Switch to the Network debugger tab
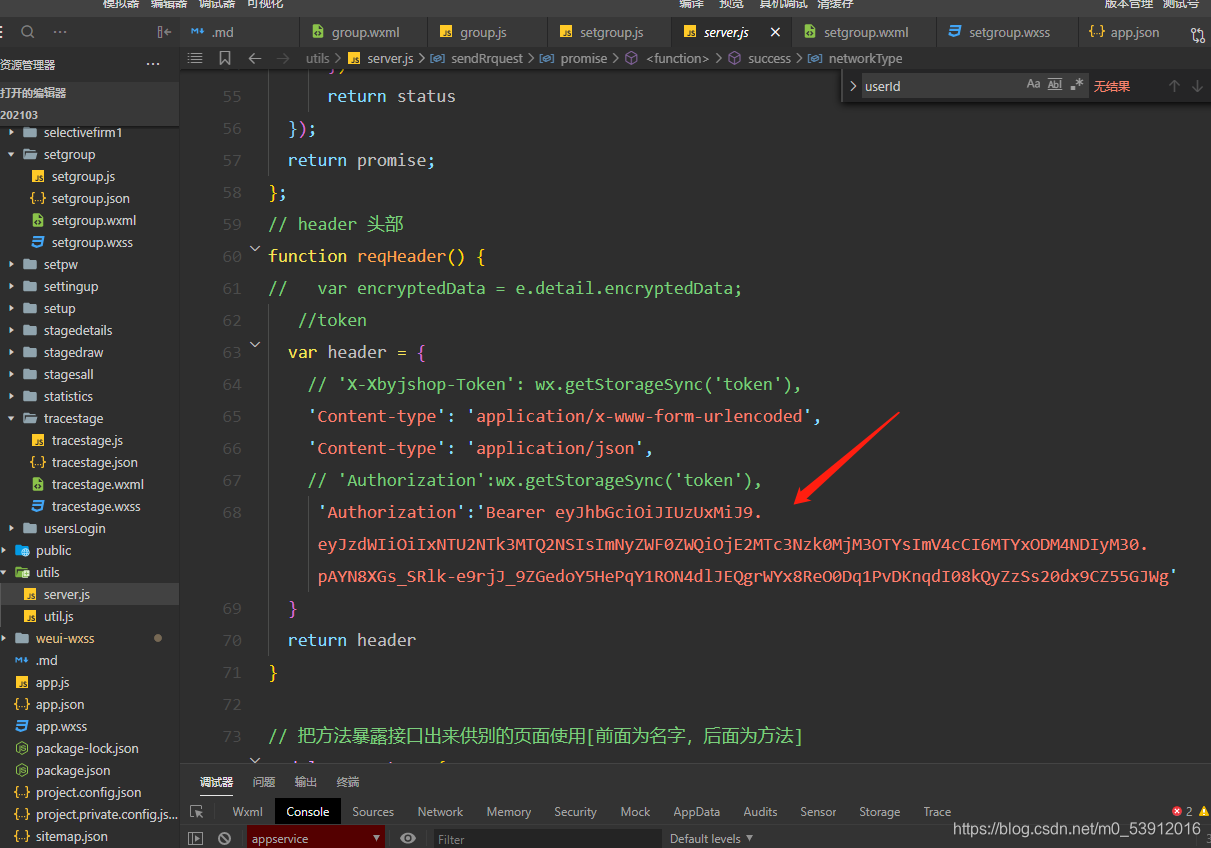The height and width of the screenshot is (848, 1211). [x=440, y=812]
